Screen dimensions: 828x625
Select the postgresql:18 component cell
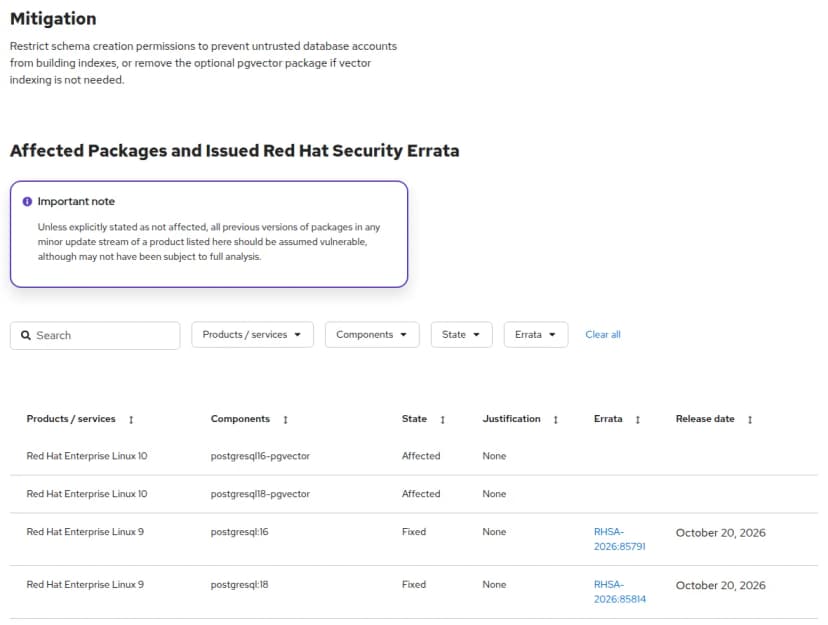pyautogui.click(x=239, y=585)
